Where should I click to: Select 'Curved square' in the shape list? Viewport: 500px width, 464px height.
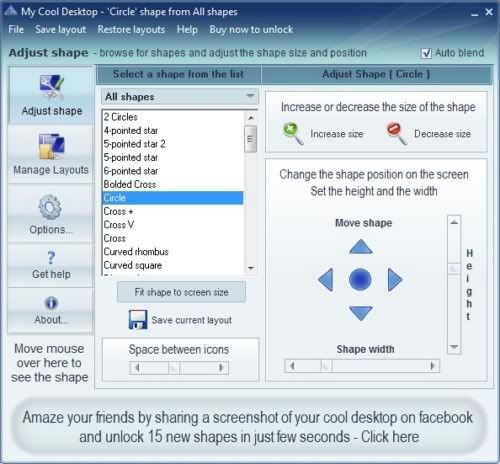(x=173, y=265)
